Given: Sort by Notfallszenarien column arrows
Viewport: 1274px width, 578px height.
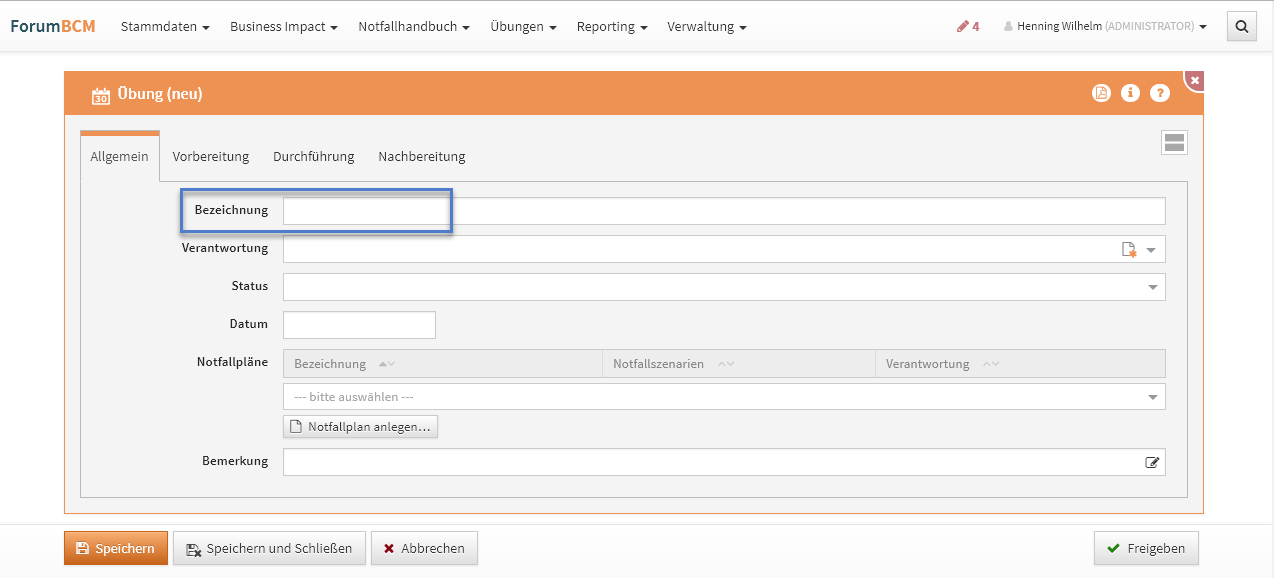Looking at the screenshot, I should point(726,364).
